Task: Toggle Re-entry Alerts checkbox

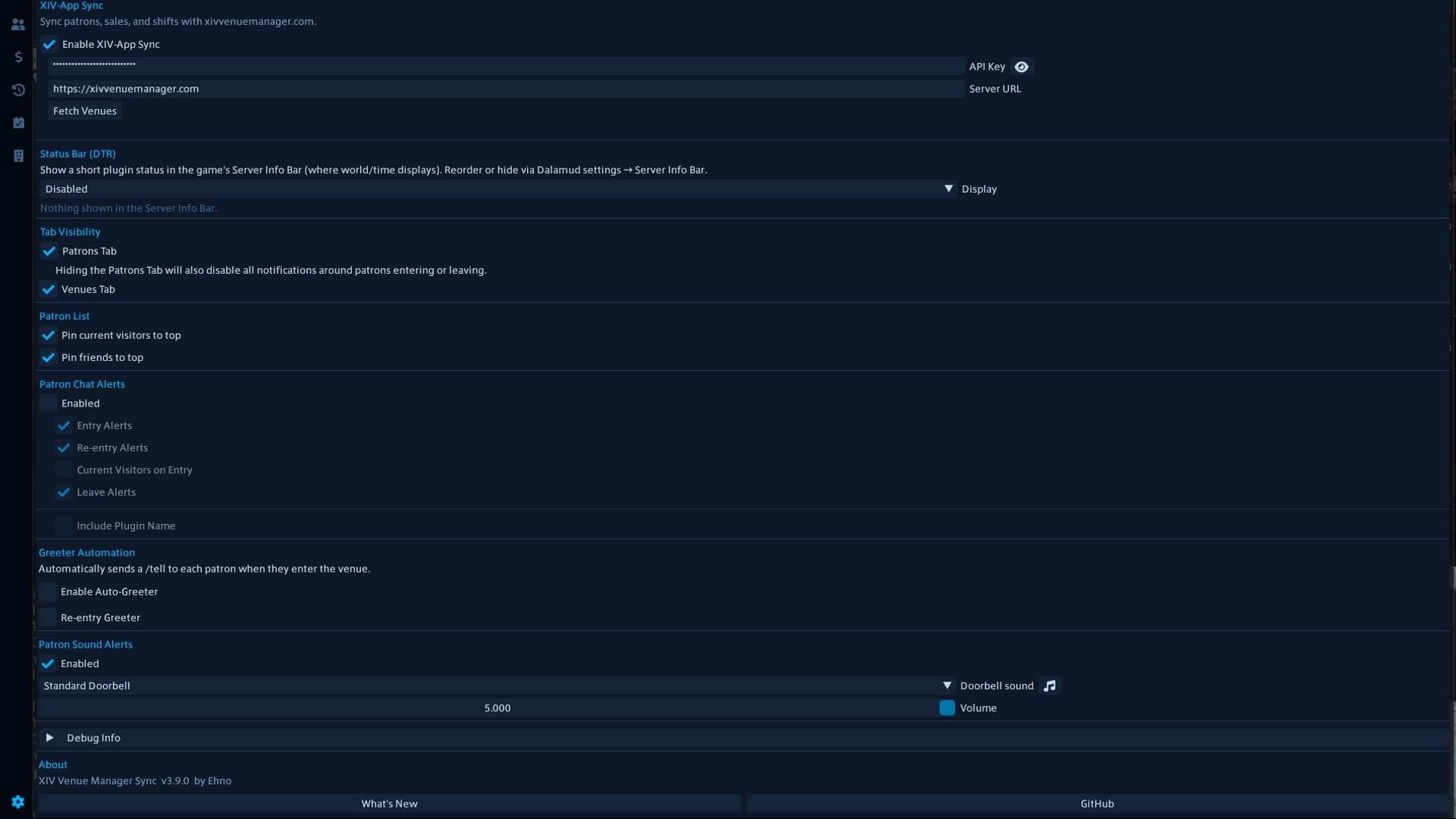Action: pos(64,447)
